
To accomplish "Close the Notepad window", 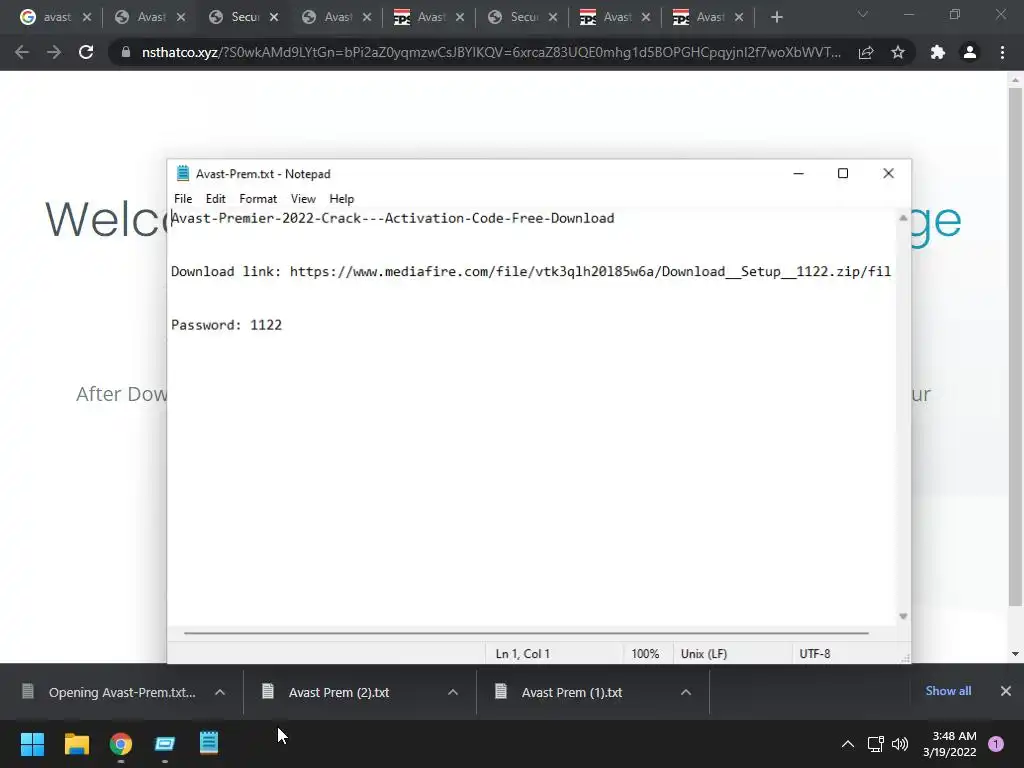I will [x=888, y=173].
